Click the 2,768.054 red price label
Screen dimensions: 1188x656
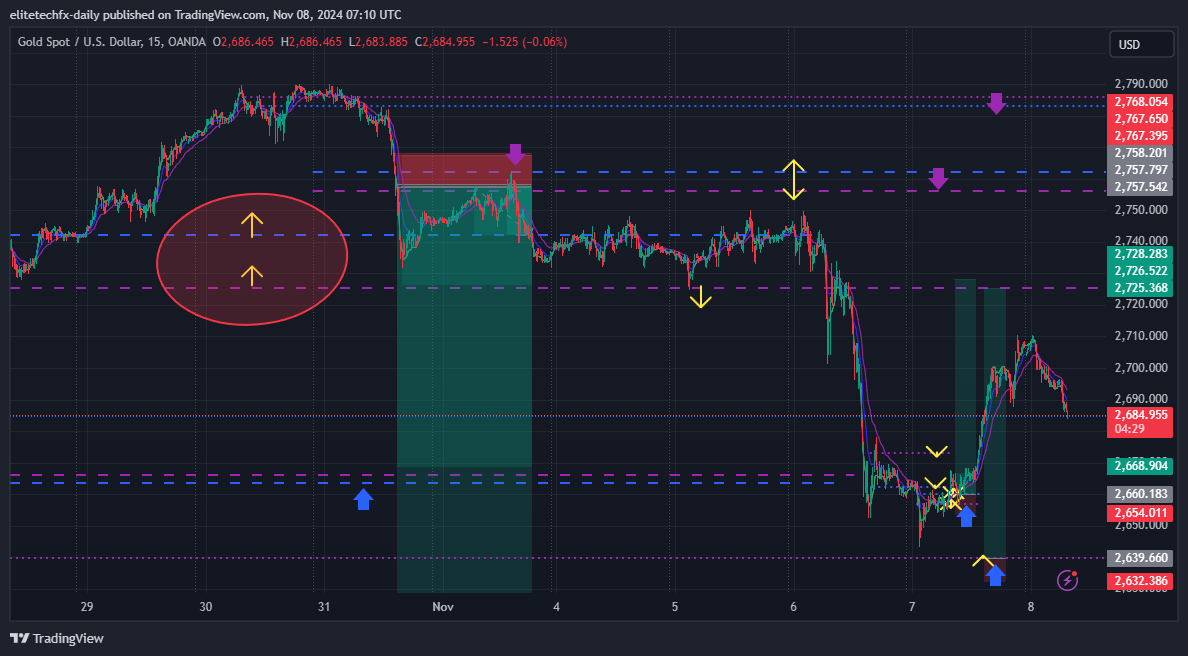[1140, 102]
